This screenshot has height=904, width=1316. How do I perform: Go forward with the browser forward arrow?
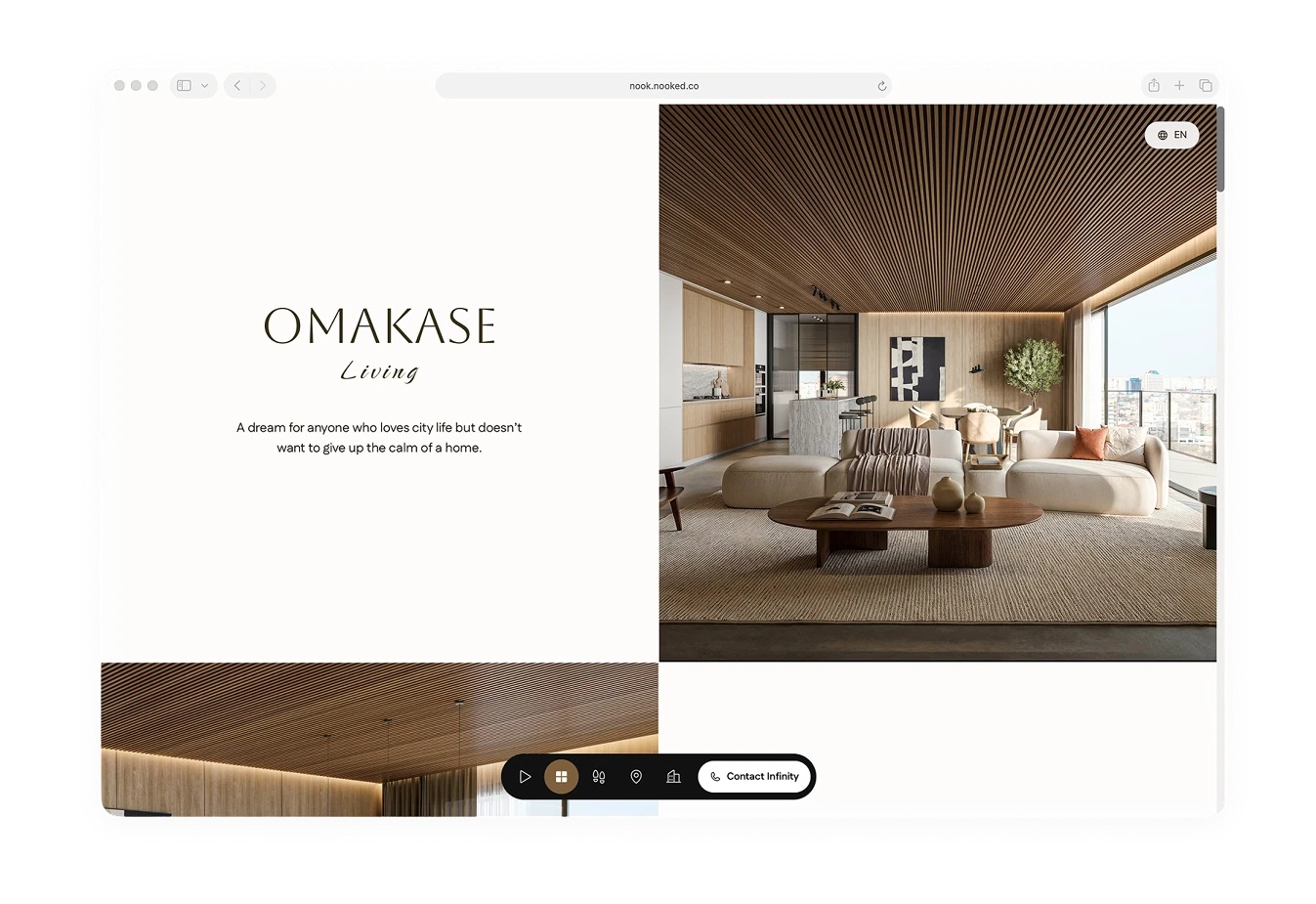click(x=263, y=86)
